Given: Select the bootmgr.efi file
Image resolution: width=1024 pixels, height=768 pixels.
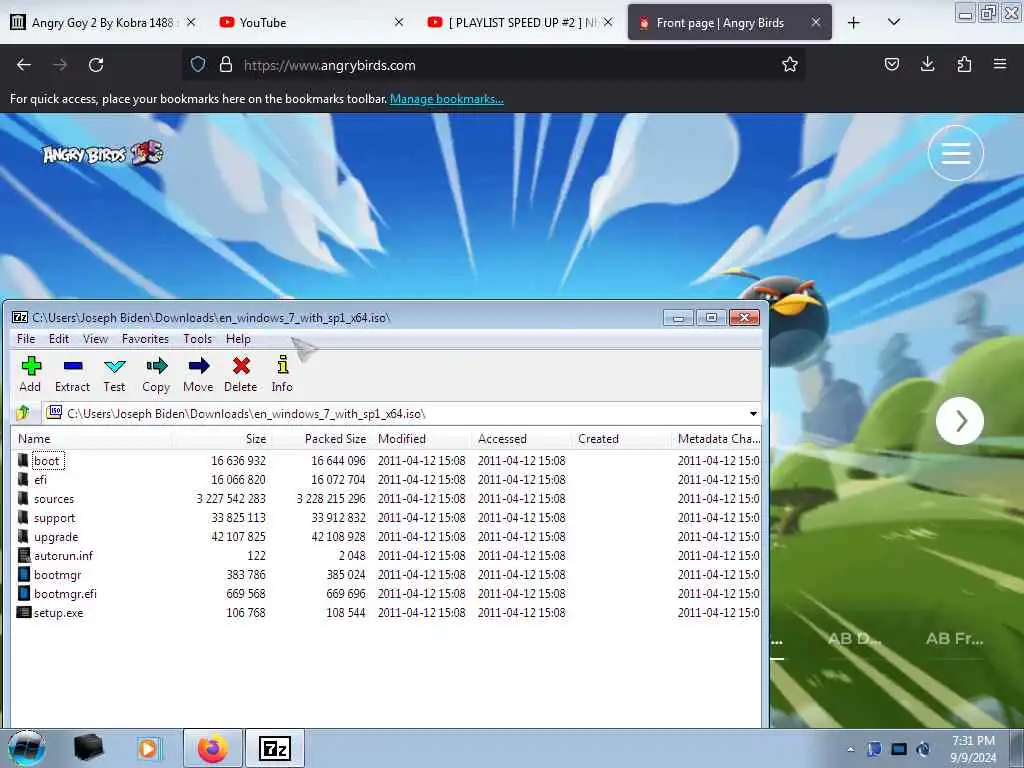Looking at the screenshot, I should pos(65,594).
